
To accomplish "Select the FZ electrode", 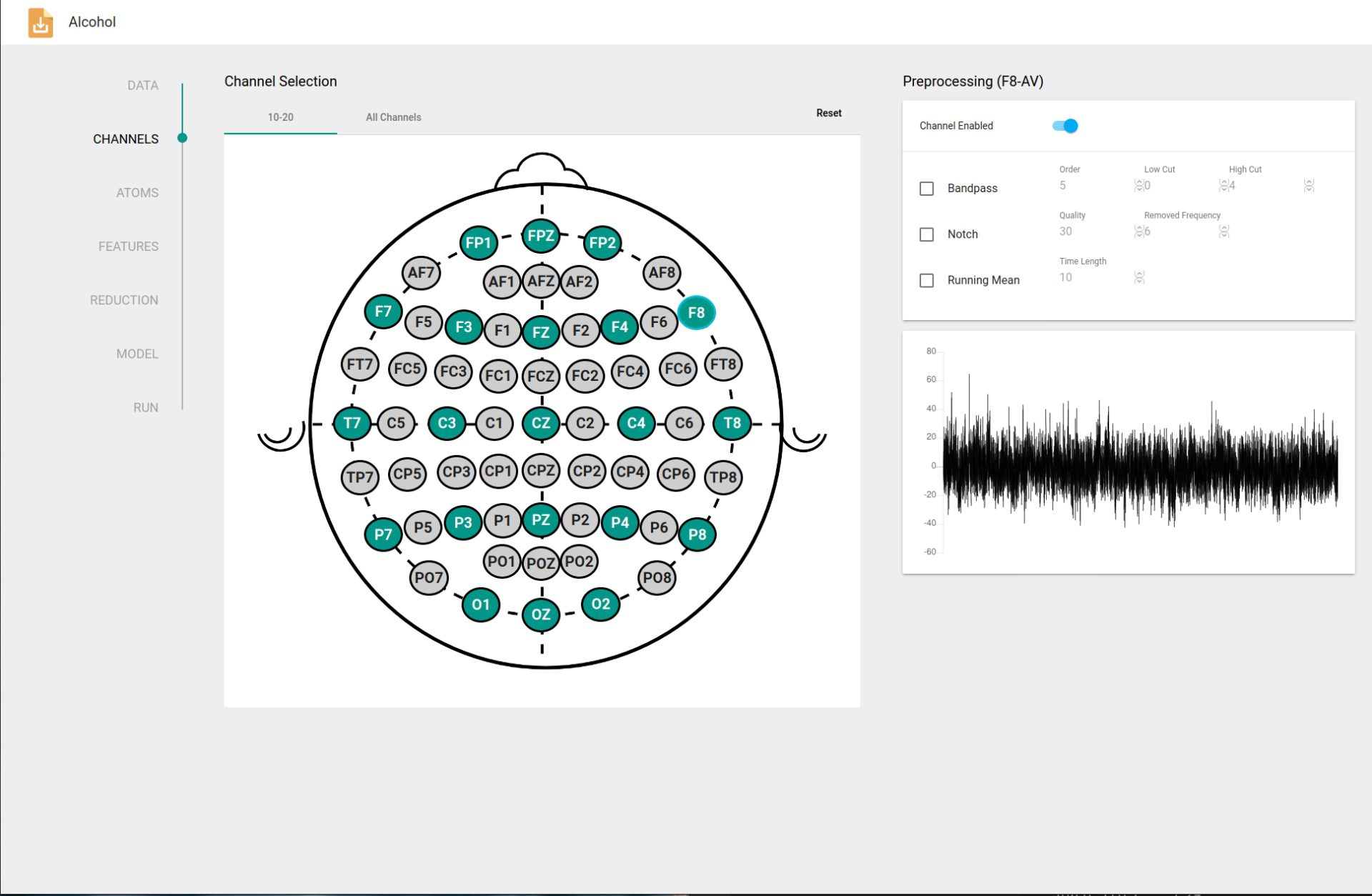I will pos(541,332).
